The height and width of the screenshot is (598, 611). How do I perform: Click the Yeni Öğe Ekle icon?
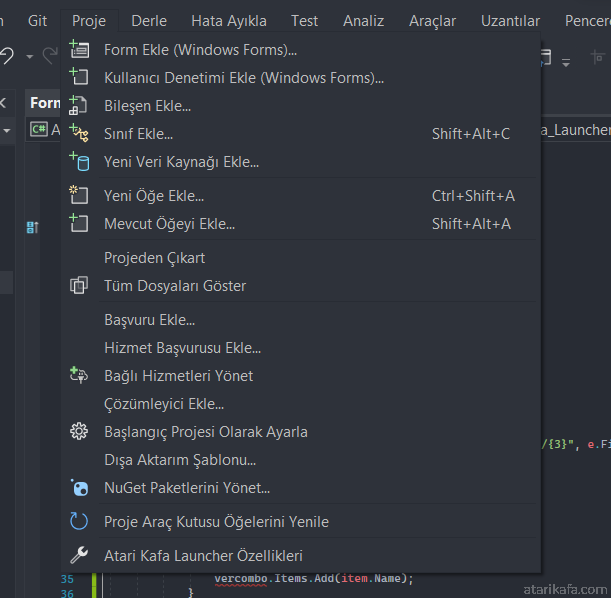(x=79, y=195)
